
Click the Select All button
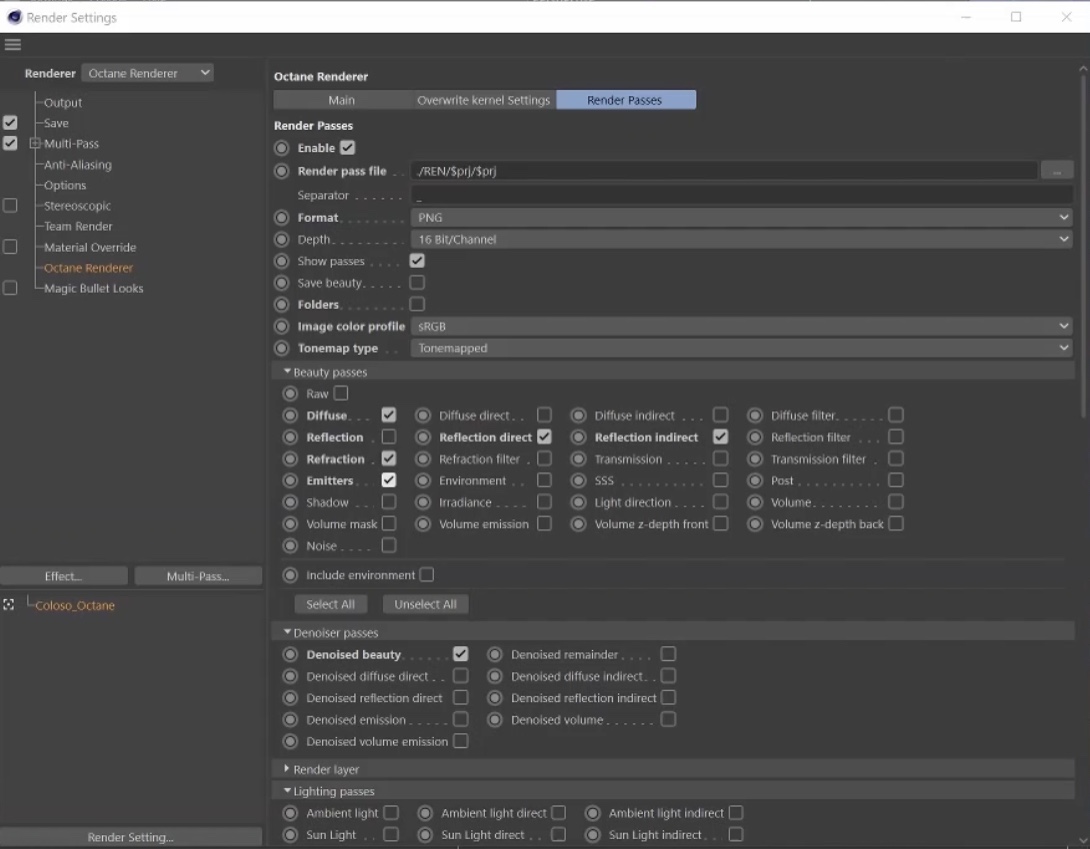pyautogui.click(x=330, y=604)
